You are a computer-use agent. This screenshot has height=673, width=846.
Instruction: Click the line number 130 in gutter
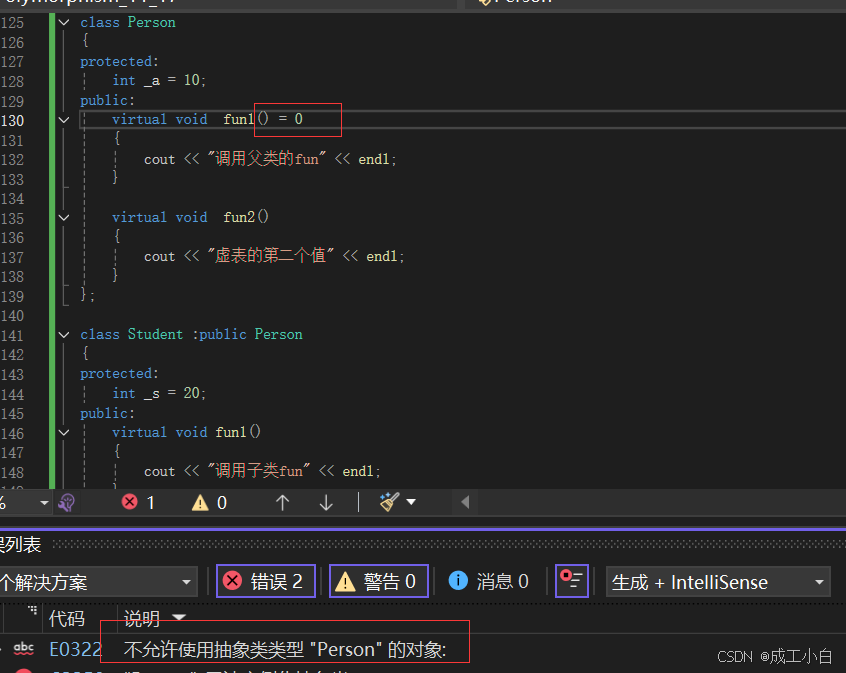(x=12, y=120)
